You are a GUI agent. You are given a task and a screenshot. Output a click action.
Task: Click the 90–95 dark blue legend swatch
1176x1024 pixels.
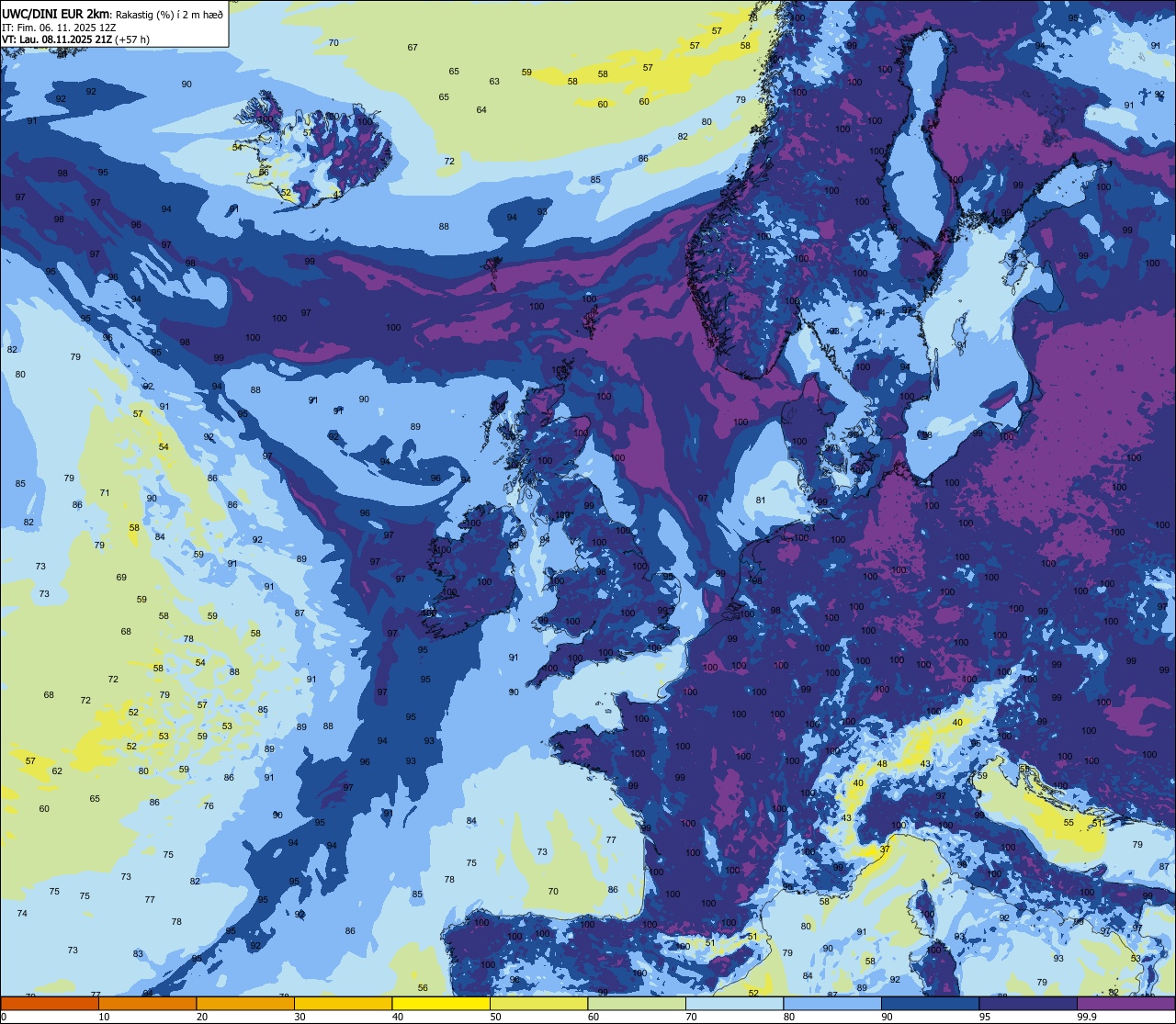click(931, 1004)
